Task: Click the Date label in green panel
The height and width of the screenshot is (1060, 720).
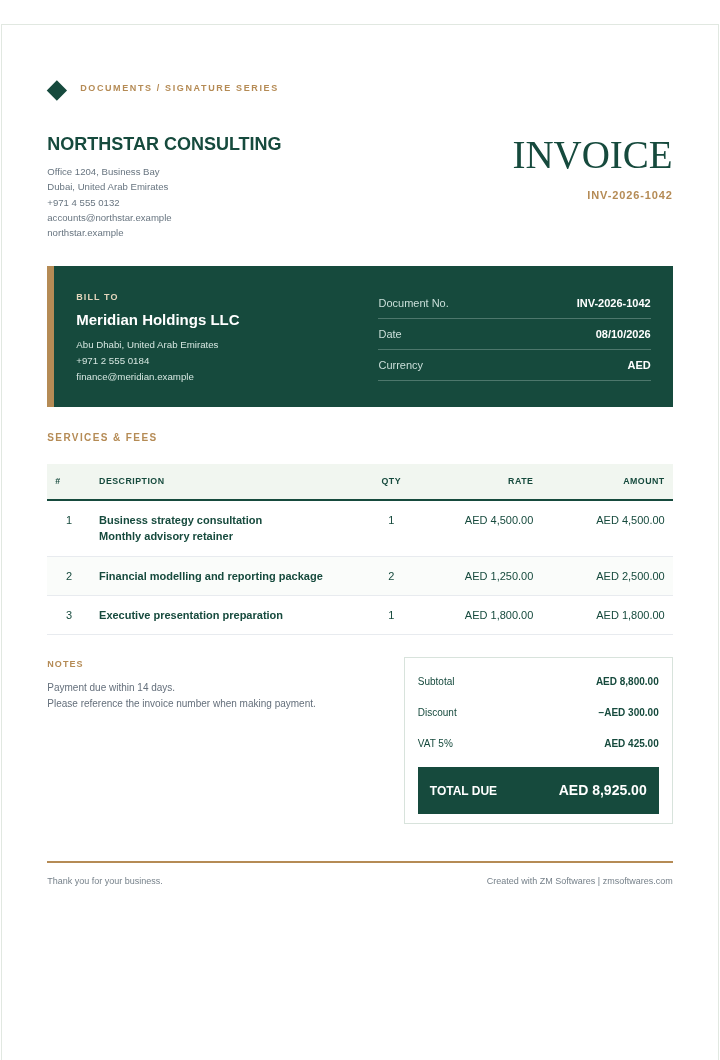Action: coord(390,334)
